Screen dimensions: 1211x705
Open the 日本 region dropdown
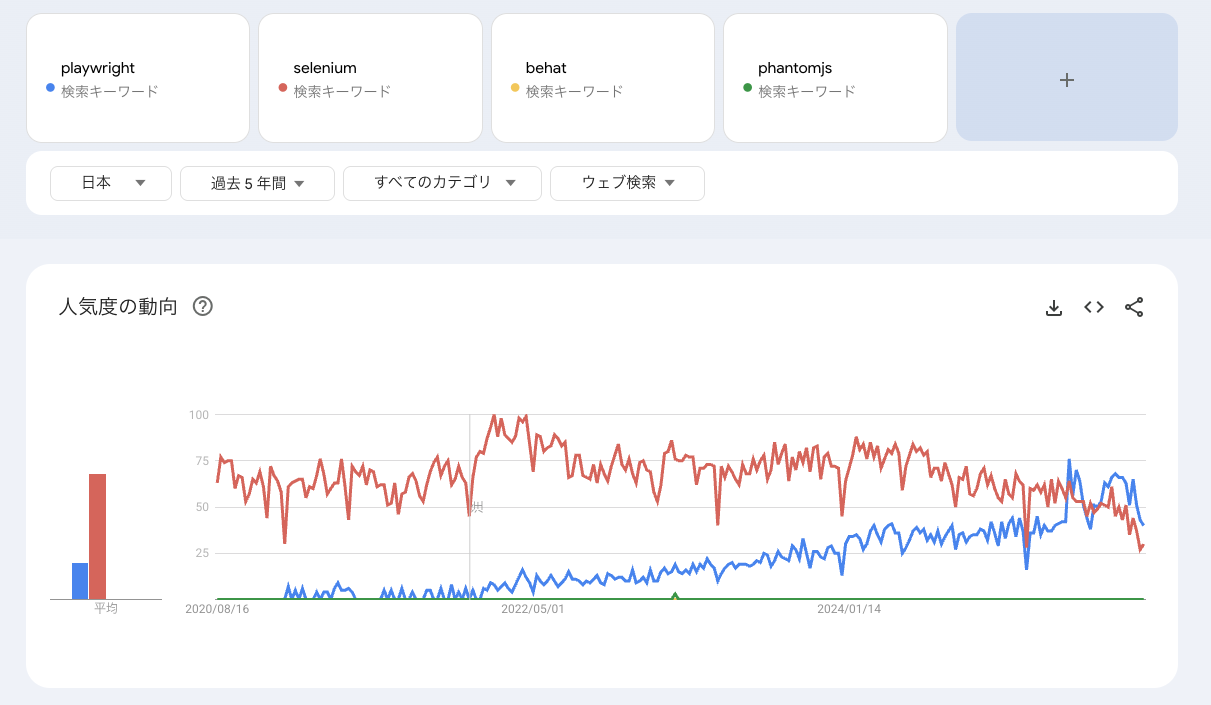[111, 183]
